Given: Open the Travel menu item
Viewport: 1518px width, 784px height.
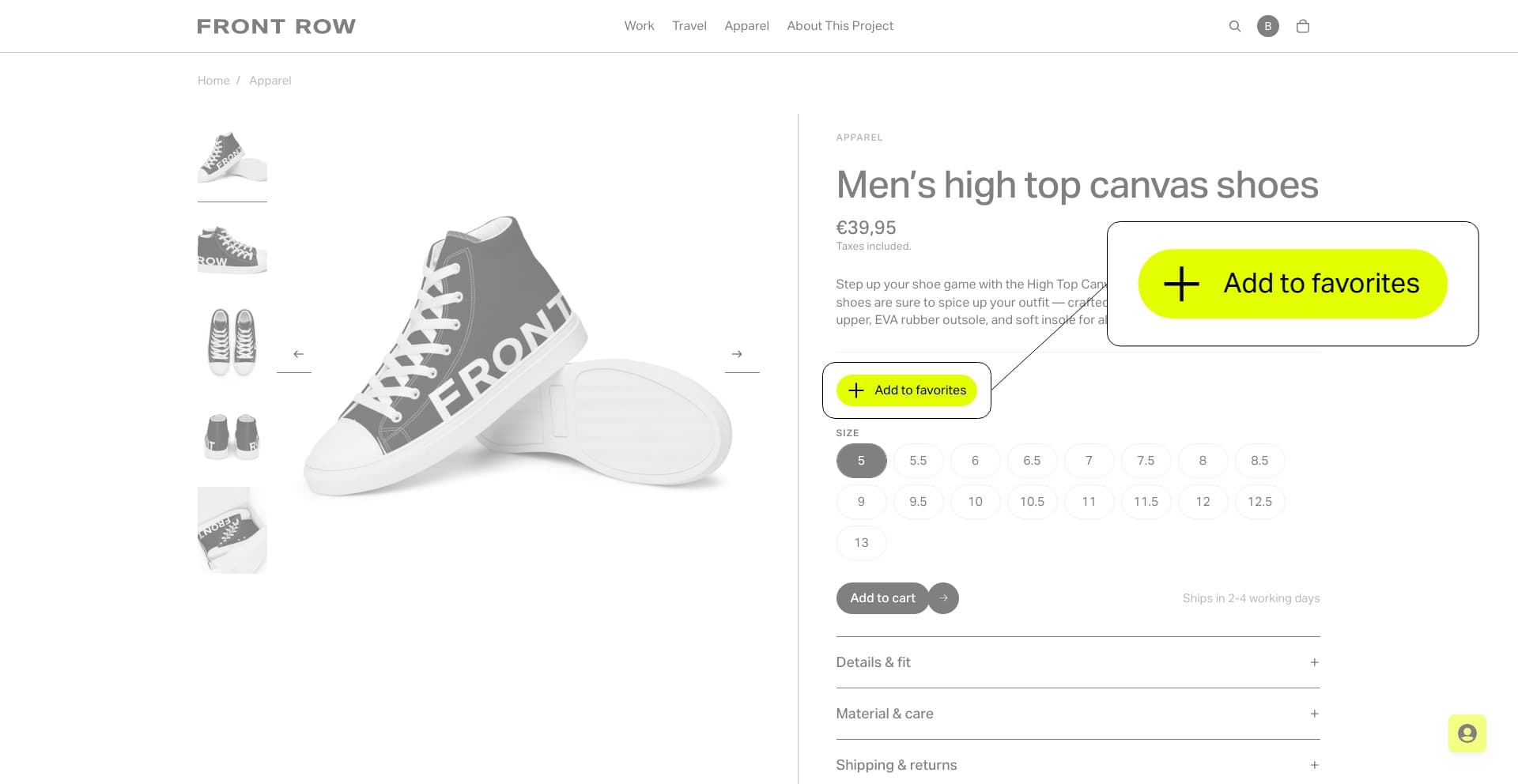Looking at the screenshot, I should [689, 26].
